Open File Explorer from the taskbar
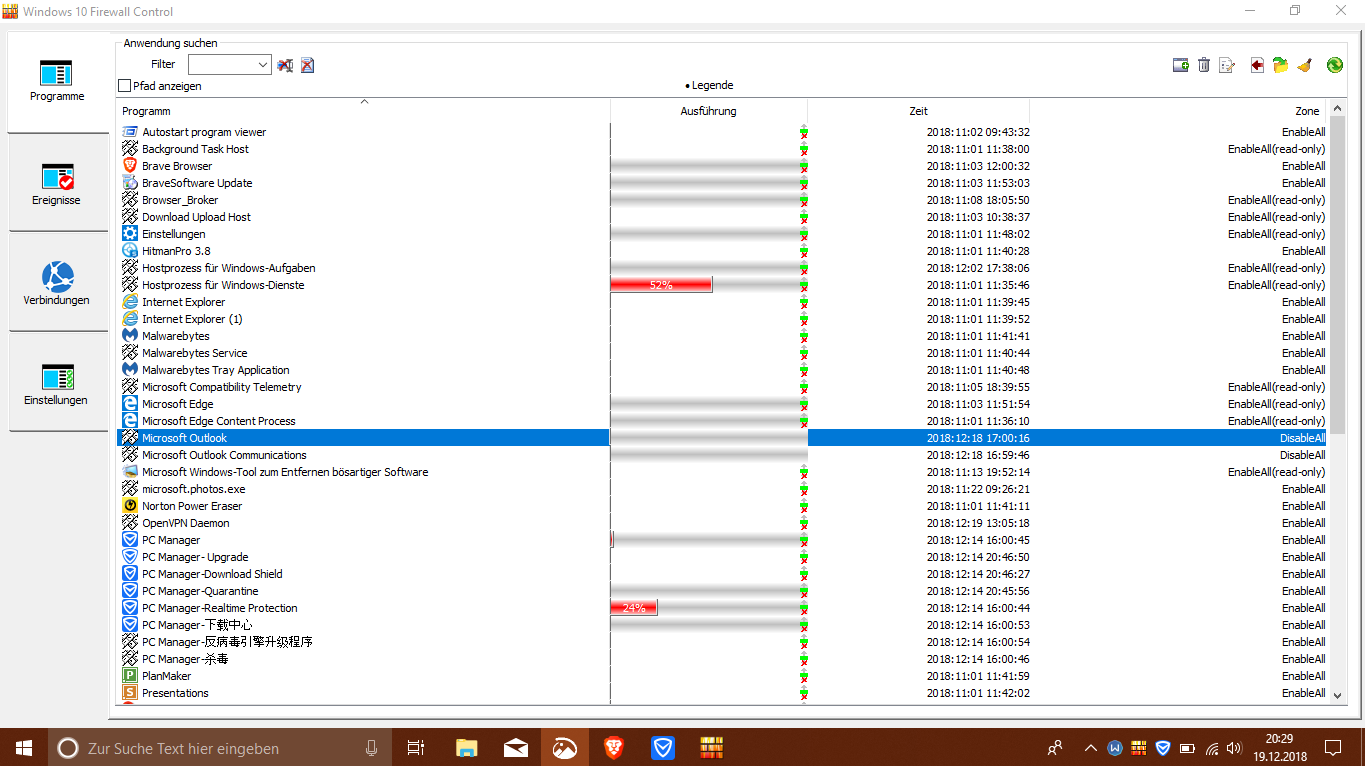Image resolution: width=1365 pixels, height=766 pixels. [467, 747]
